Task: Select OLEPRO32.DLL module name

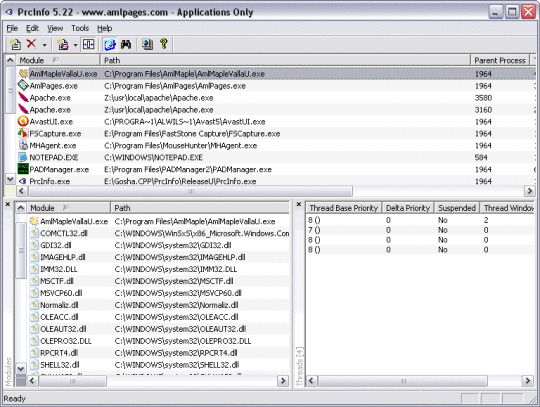Action: tap(66, 341)
